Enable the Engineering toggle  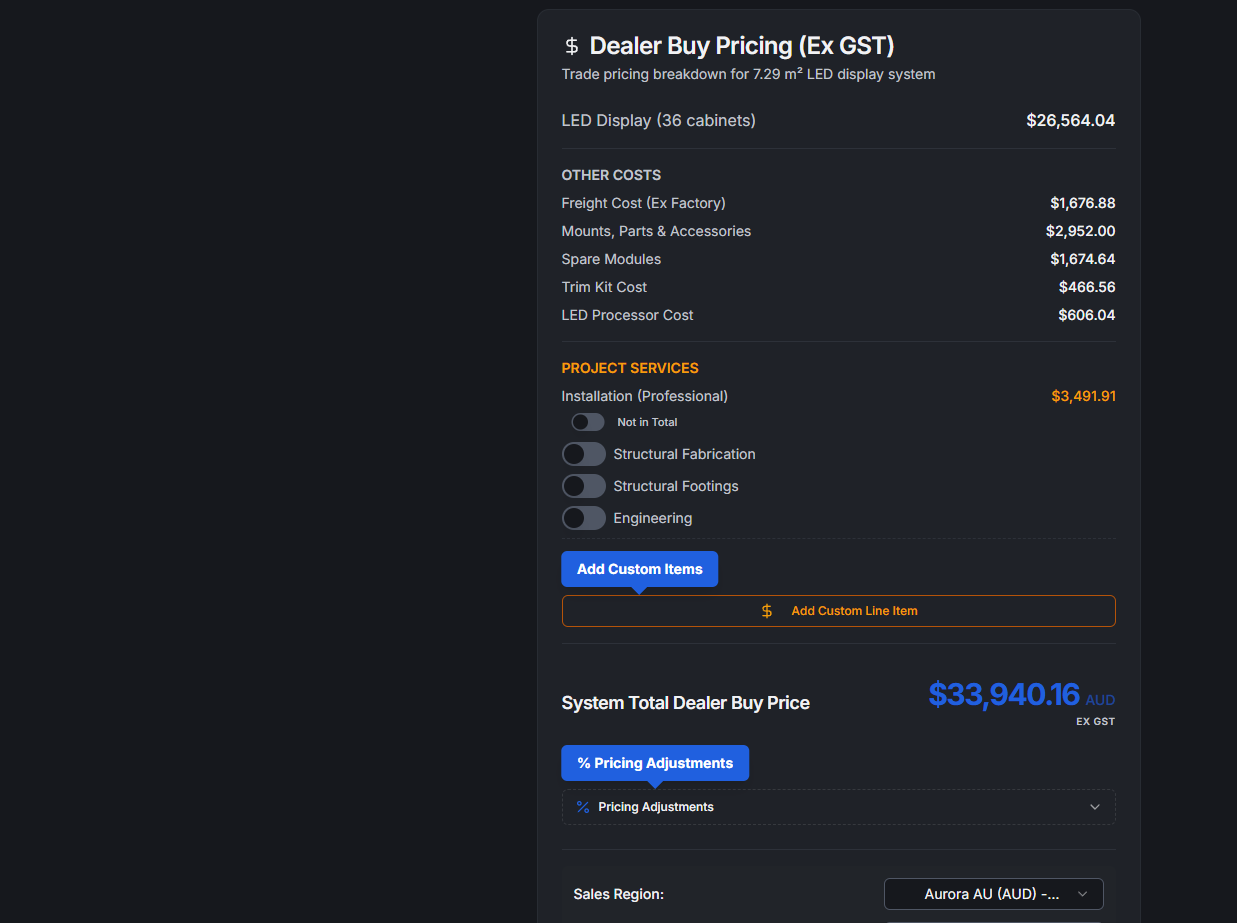click(x=584, y=517)
